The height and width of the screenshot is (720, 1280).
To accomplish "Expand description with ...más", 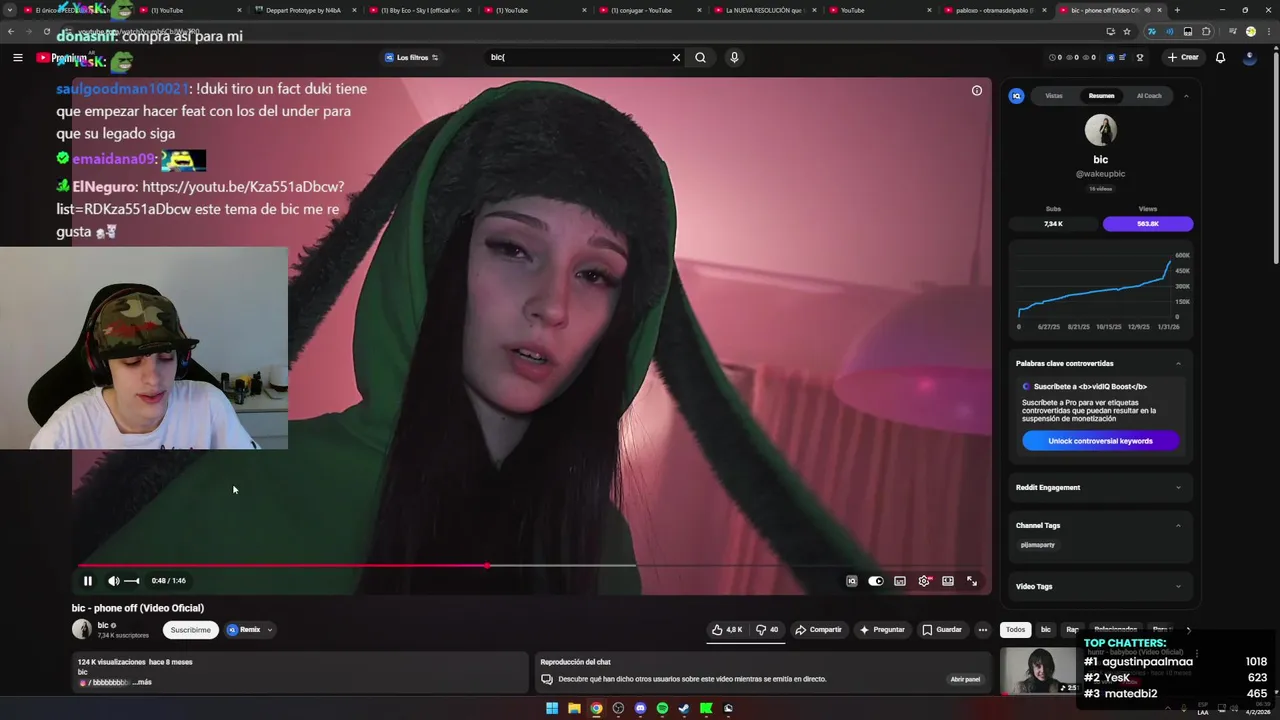I will (141, 682).
